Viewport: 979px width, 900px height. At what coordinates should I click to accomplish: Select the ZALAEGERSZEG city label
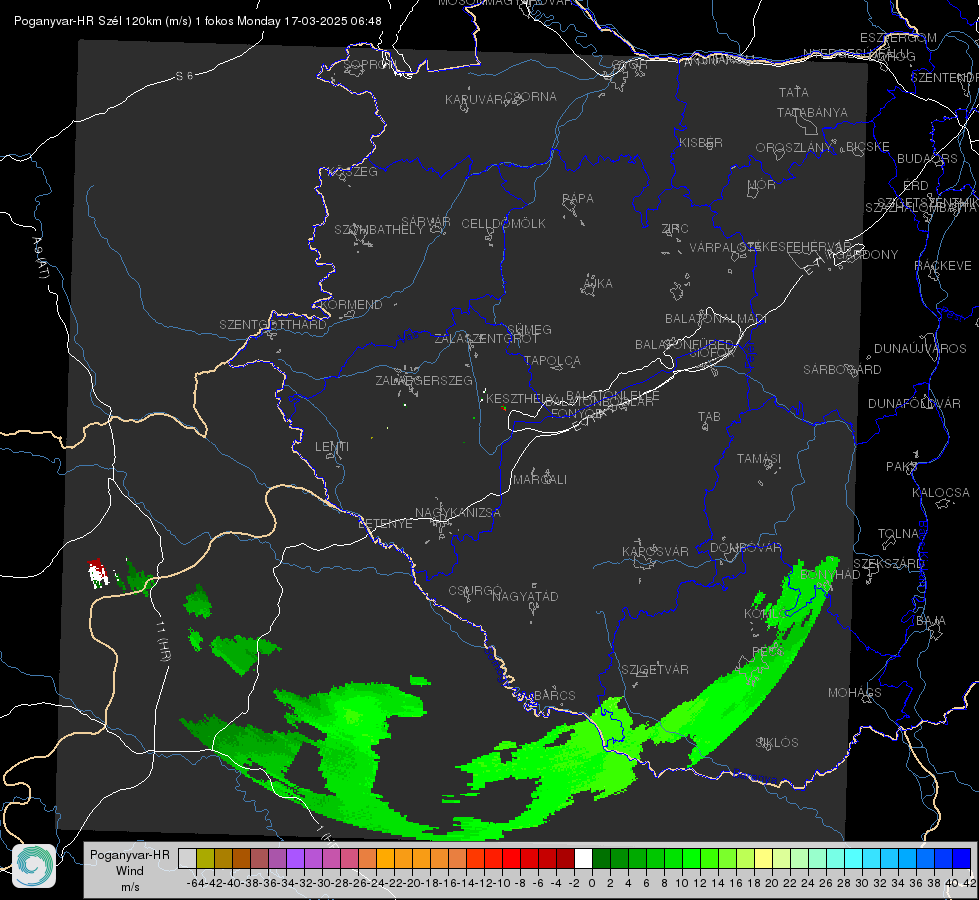(424, 380)
